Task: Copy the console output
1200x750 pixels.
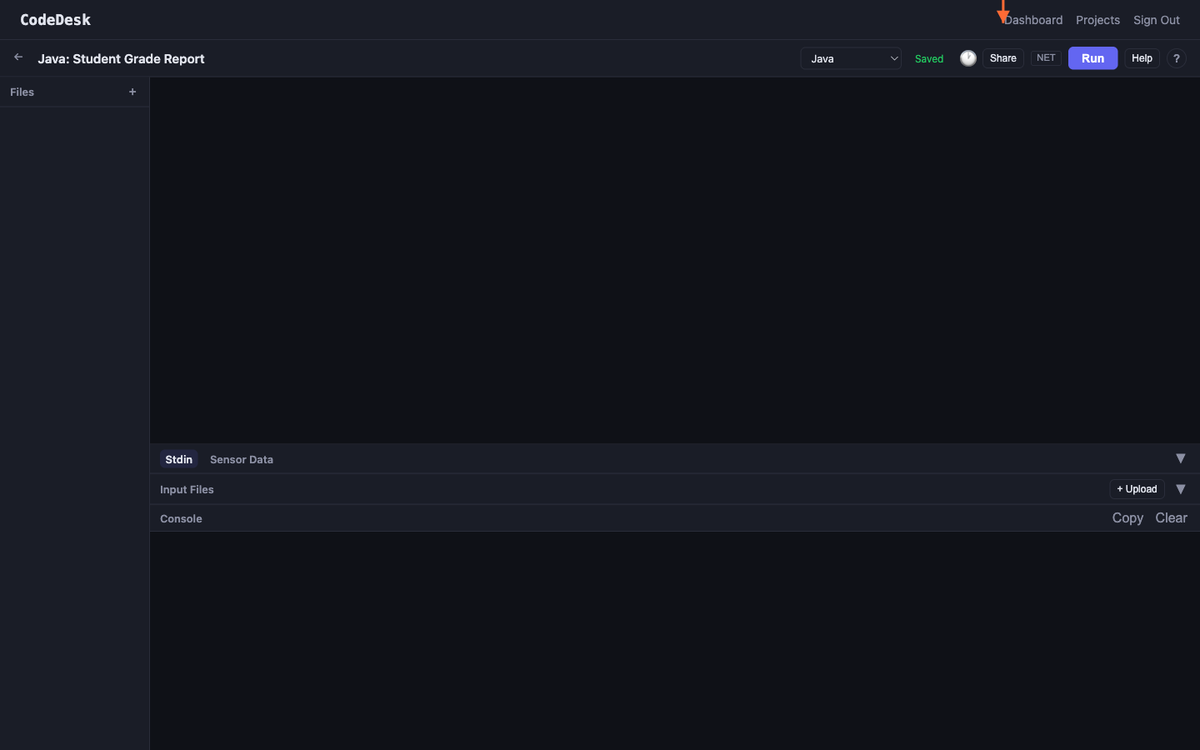Action: [1127, 518]
